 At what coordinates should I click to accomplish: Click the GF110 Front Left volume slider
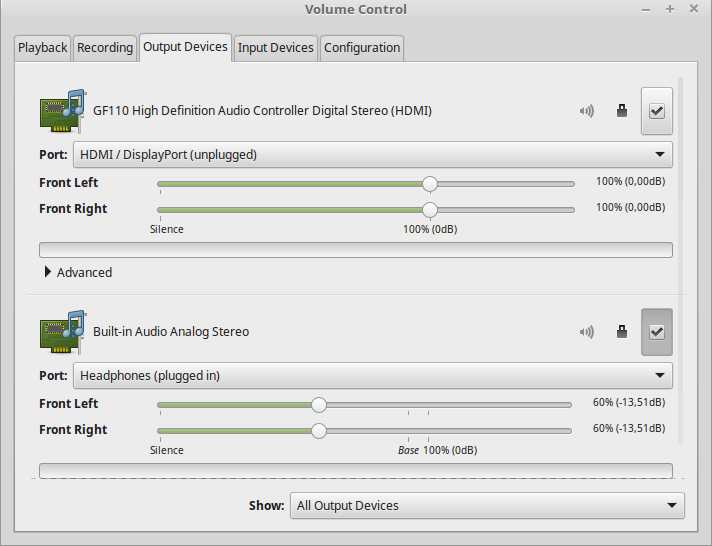pyautogui.click(x=366, y=184)
